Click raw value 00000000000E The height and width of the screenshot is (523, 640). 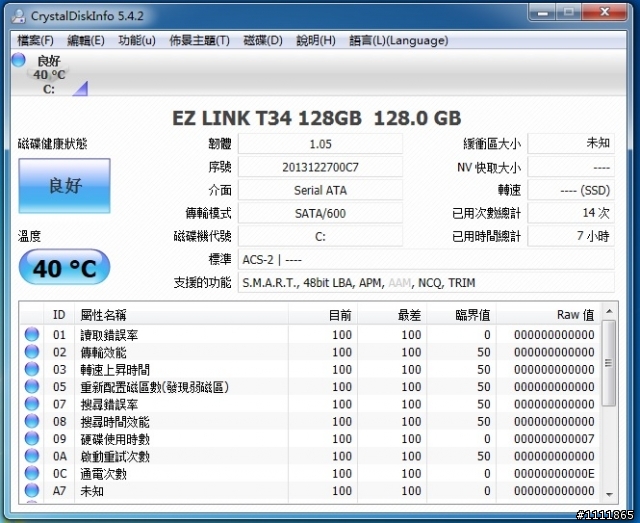(x=554, y=474)
